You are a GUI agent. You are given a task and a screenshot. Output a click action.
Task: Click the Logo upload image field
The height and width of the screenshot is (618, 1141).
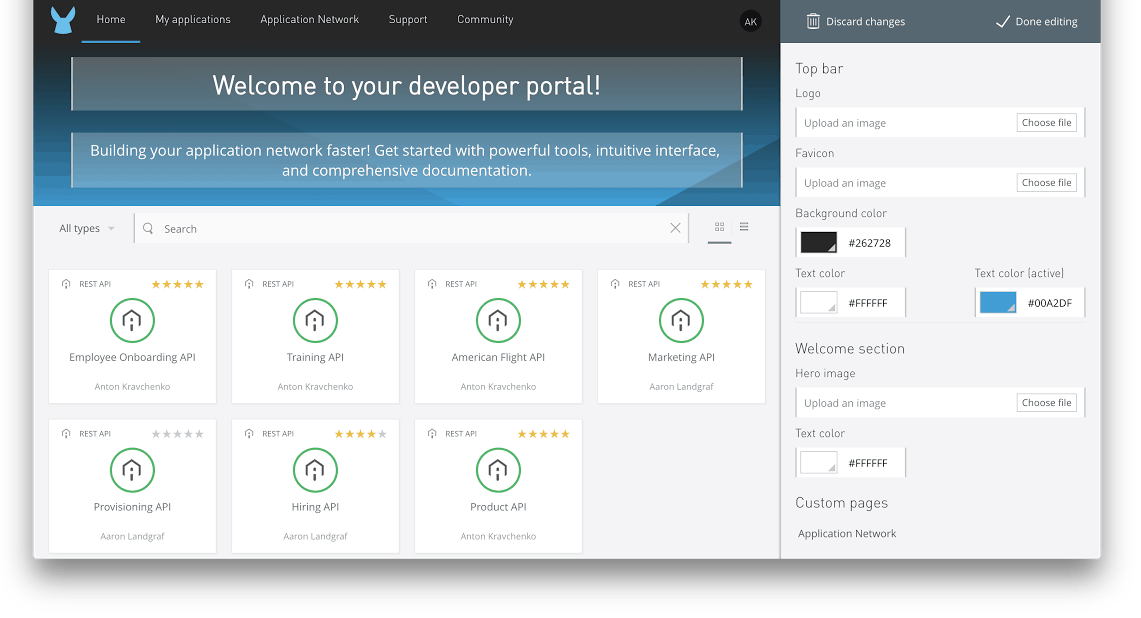point(940,122)
